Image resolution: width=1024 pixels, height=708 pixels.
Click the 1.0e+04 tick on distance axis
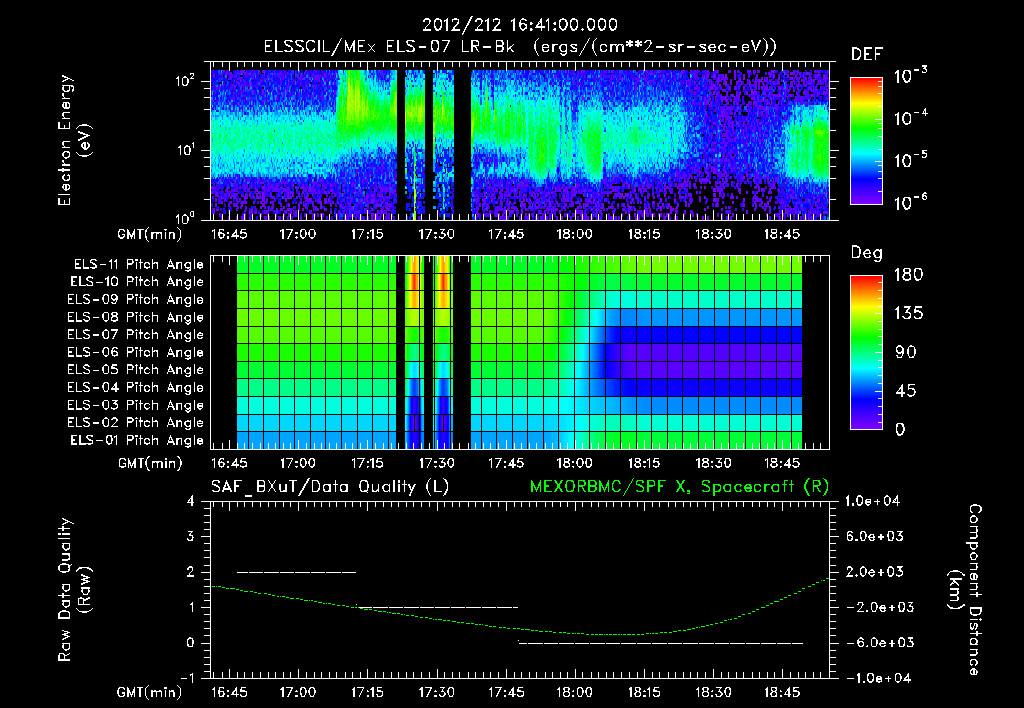[872, 501]
